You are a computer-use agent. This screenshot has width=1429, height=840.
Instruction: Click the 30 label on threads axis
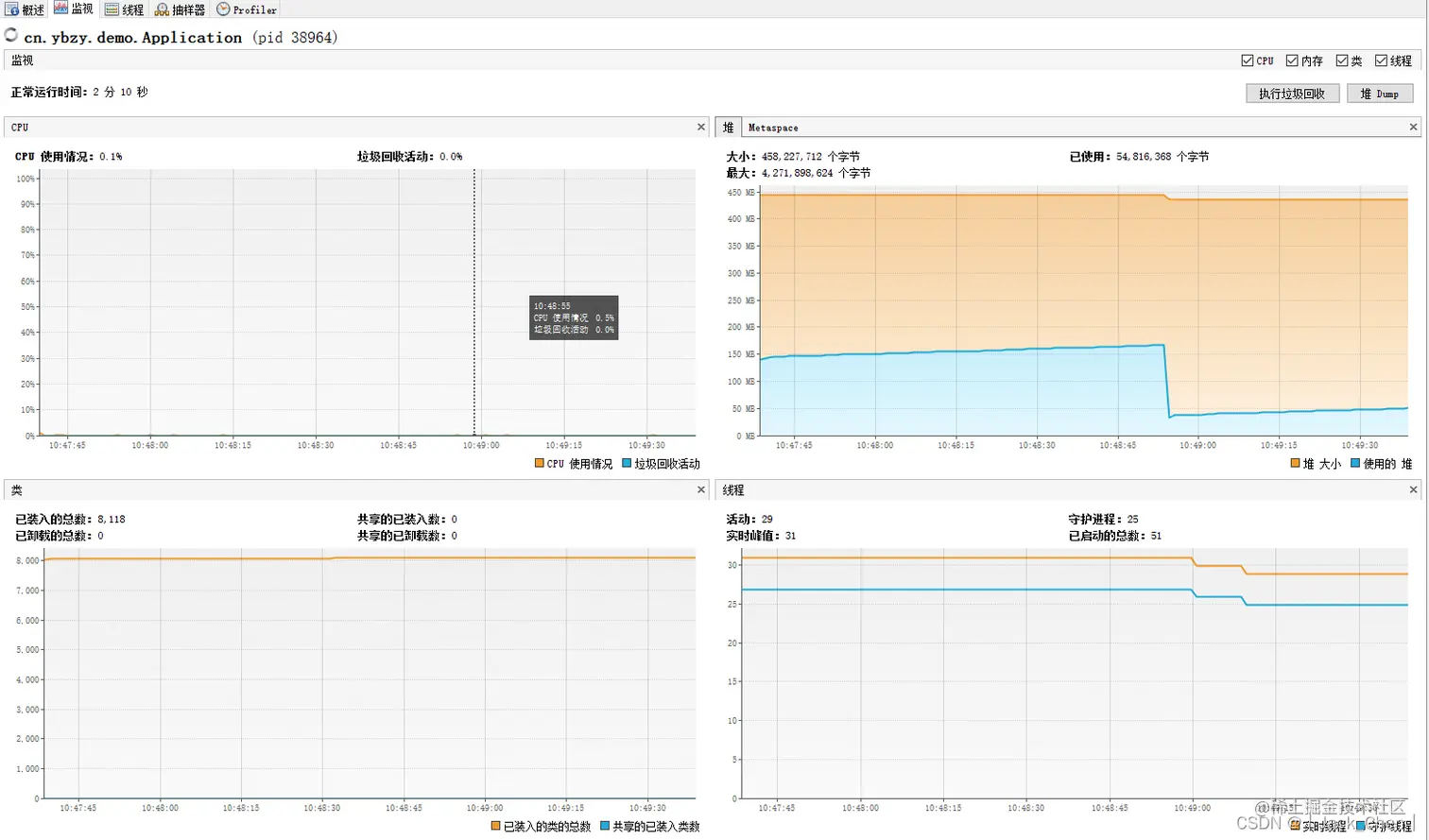pyautogui.click(x=732, y=565)
